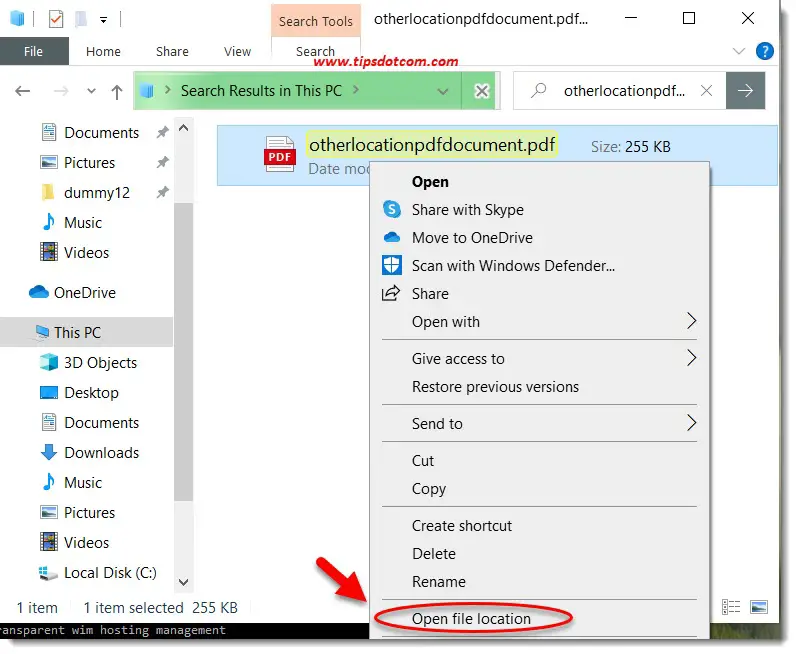Open Help via the blue question icon
Viewport: 796px width, 654px height.
765,51
